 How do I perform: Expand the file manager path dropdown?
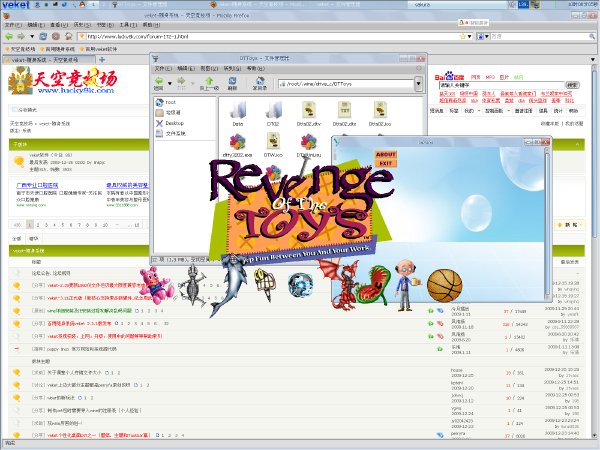pyautogui.click(x=418, y=83)
